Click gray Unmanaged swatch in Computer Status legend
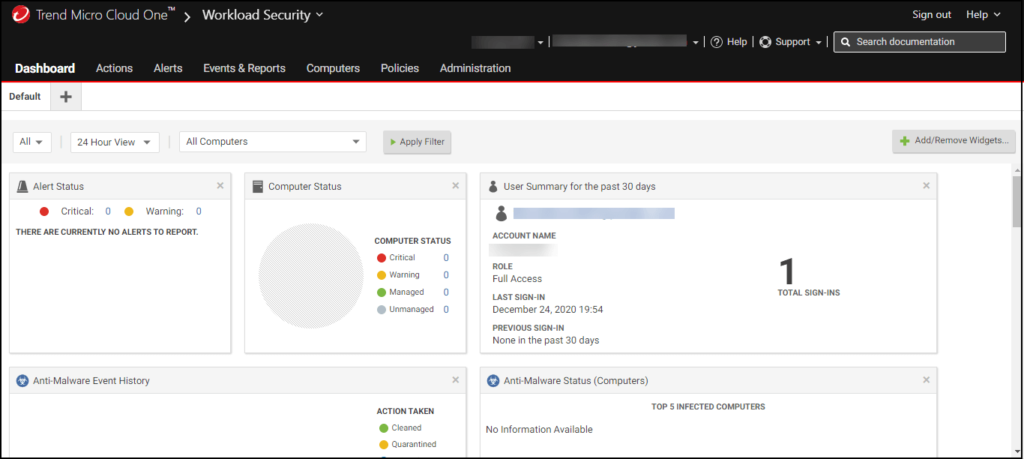The width and height of the screenshot is (1024, 459). pos(381,309)
